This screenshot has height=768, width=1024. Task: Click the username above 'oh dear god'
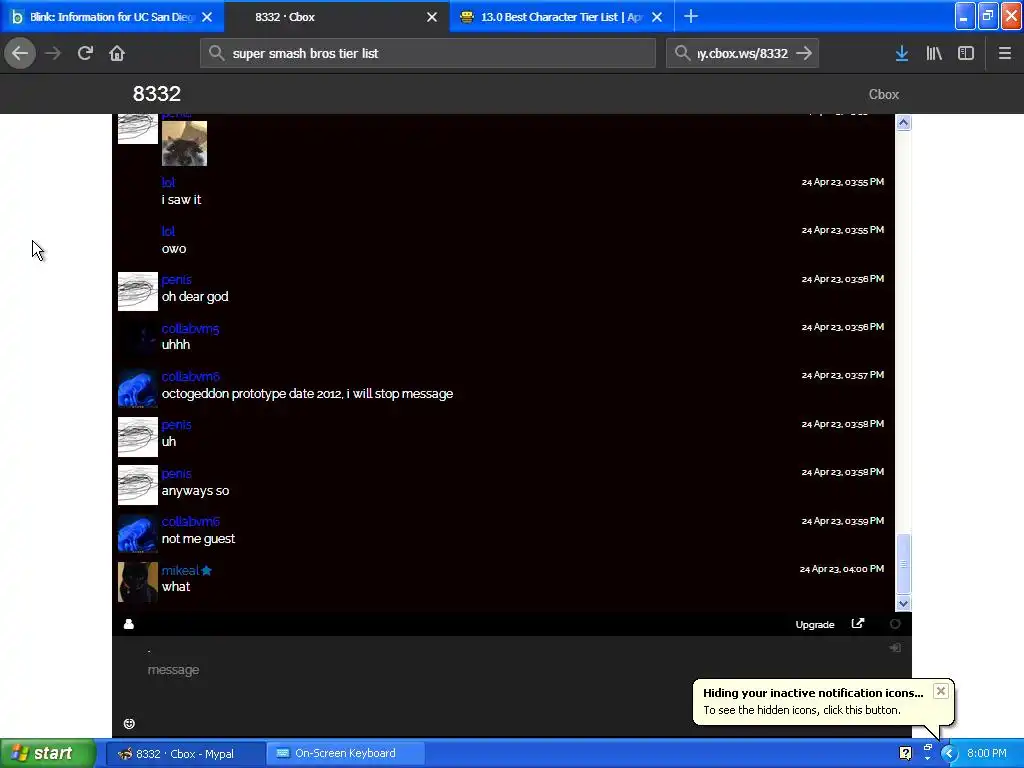176,280
